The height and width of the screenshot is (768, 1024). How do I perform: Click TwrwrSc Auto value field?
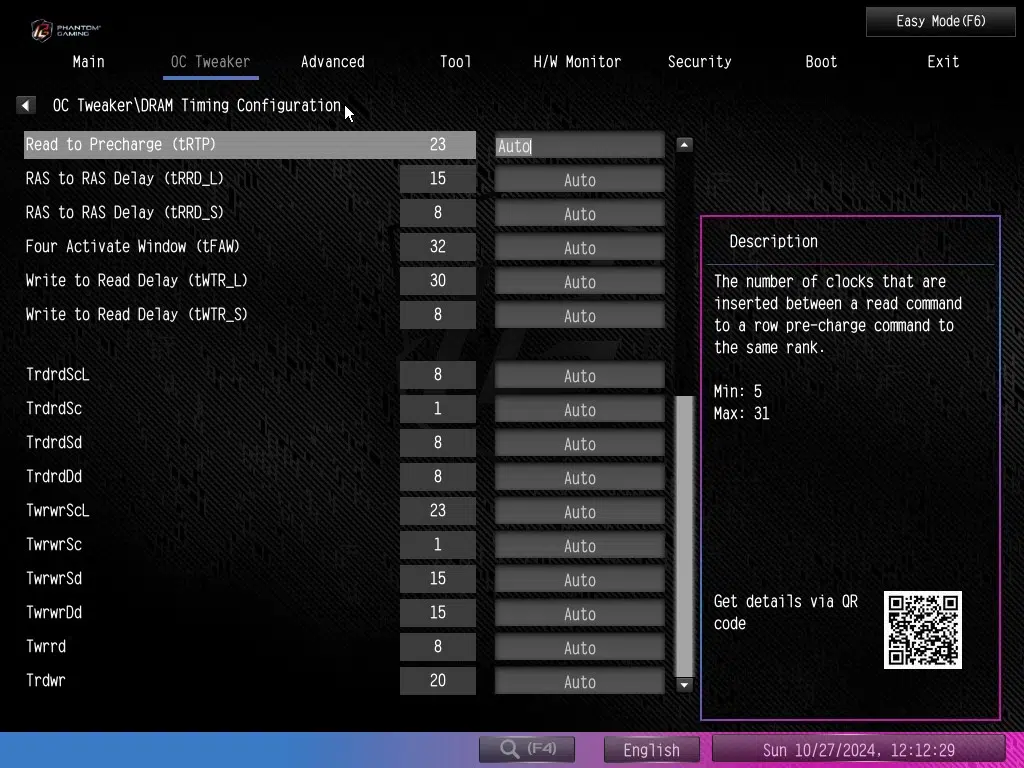(x=579, y=545)
